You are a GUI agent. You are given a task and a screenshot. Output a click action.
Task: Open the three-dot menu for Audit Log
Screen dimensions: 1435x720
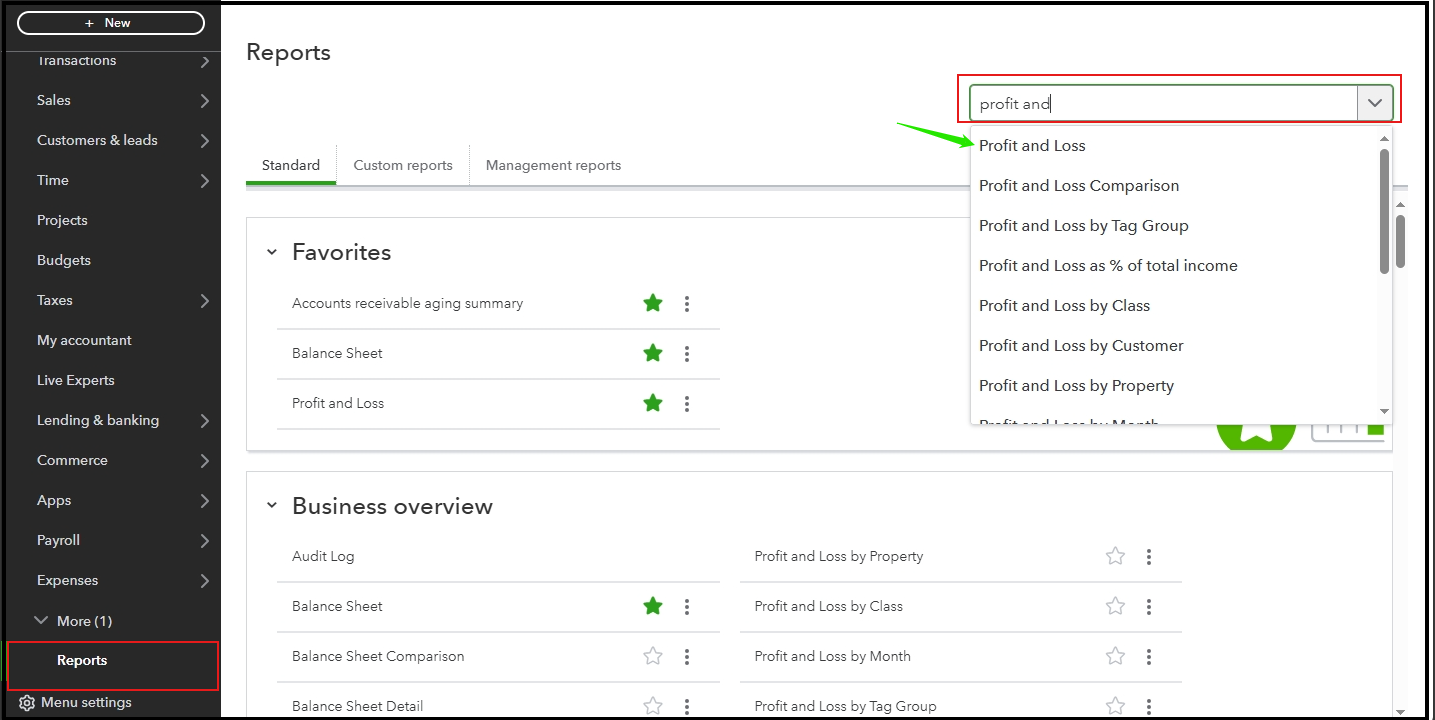687,556
